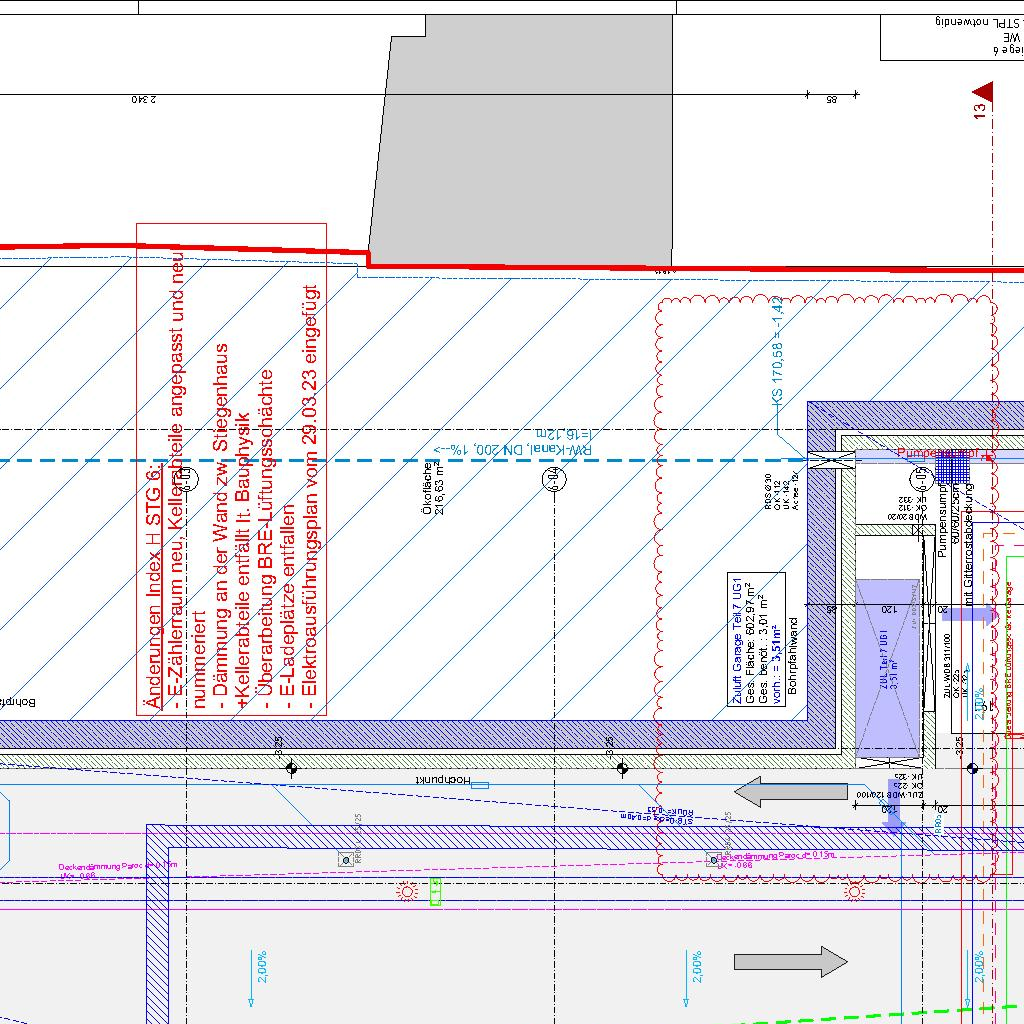Screen dimensions: 1024x1024
Task: Select the Zuluft Garage Teil 7 UG1 info box
Action: coord(758,640)
